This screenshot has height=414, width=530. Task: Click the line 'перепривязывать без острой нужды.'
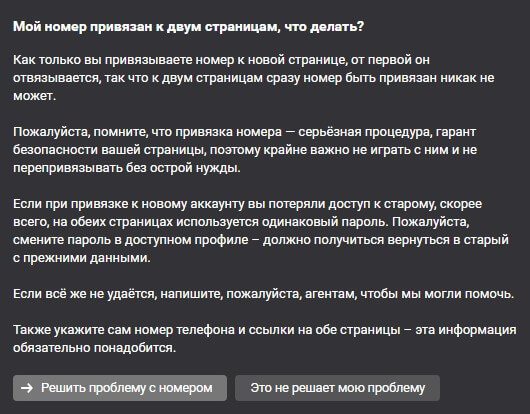pyautogui.click(x=127, y=168)
